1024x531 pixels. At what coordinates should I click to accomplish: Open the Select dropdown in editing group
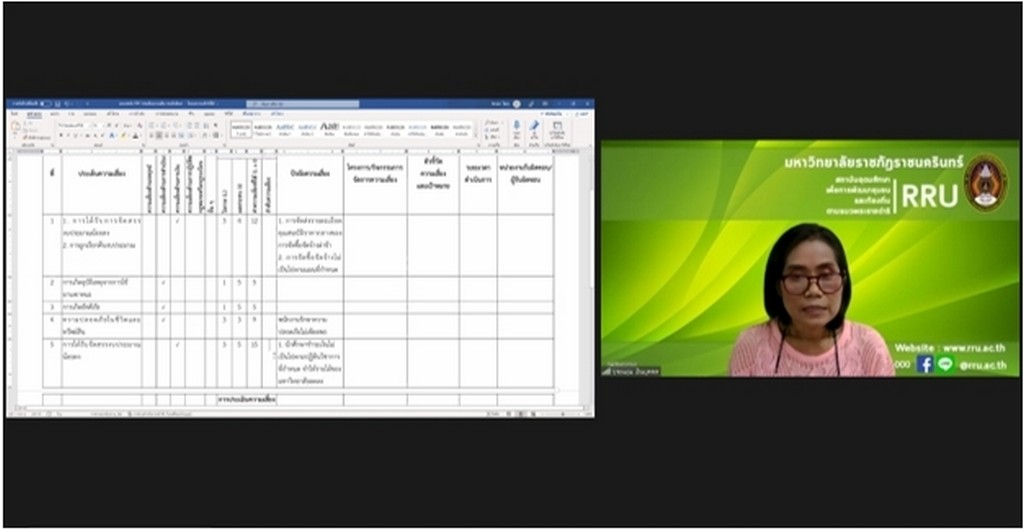(492, 137)
